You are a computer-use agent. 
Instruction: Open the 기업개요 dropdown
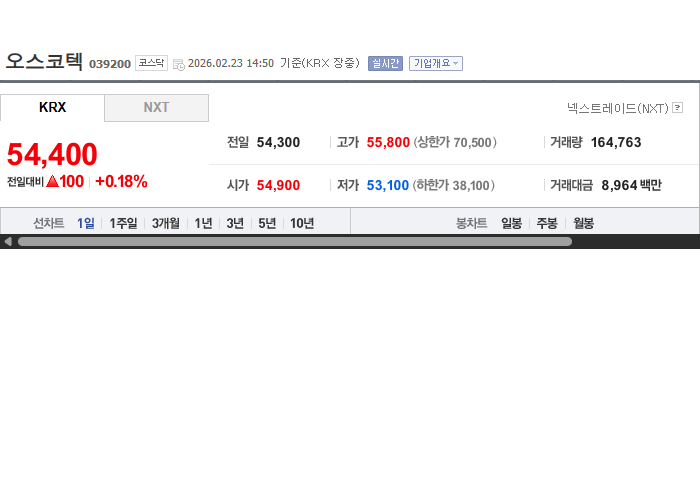click(x=436, y=63)
